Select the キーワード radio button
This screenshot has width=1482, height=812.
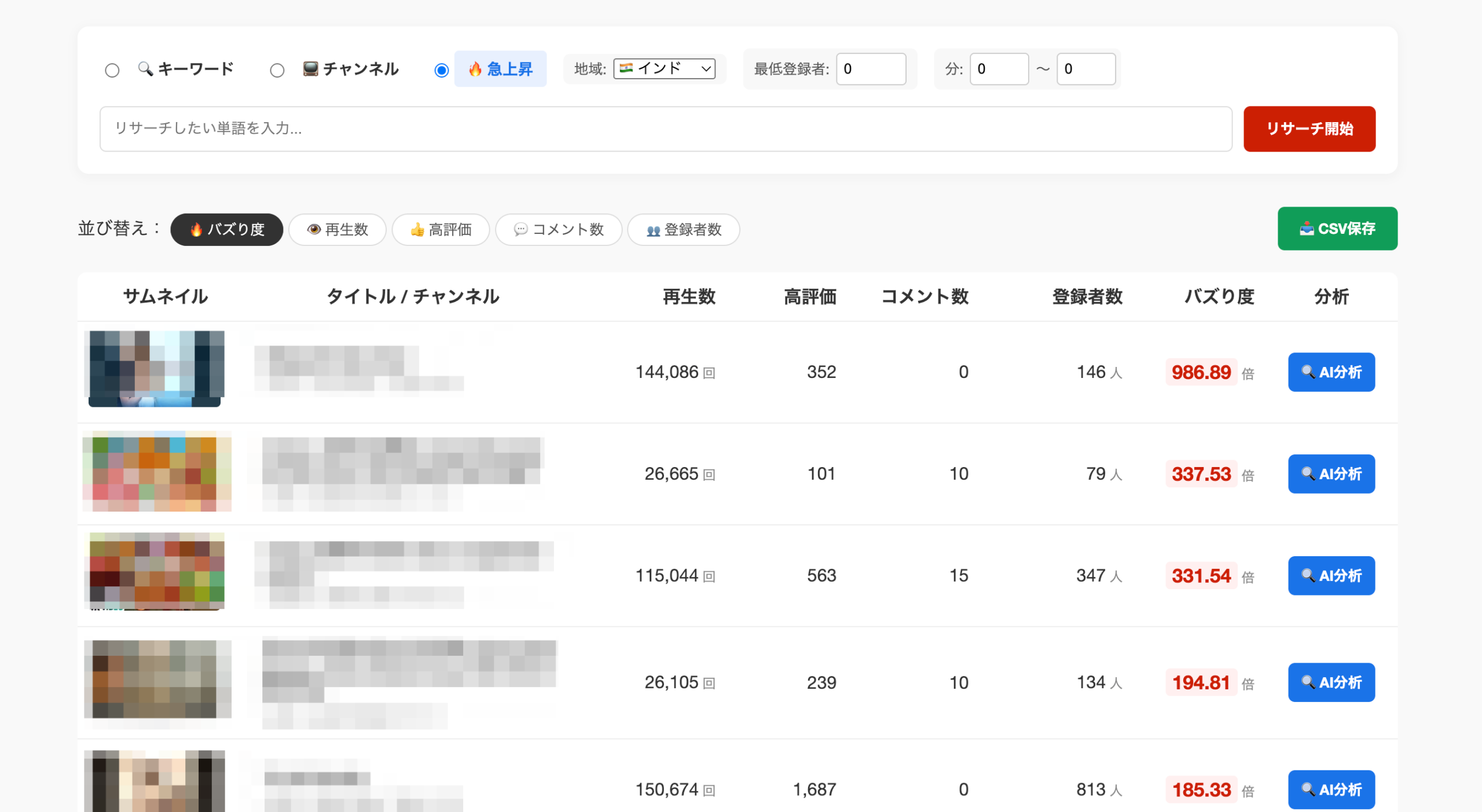click(x=112, y=70)
